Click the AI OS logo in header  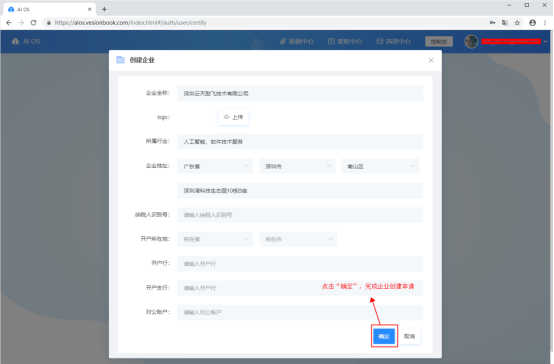(26, 41)
